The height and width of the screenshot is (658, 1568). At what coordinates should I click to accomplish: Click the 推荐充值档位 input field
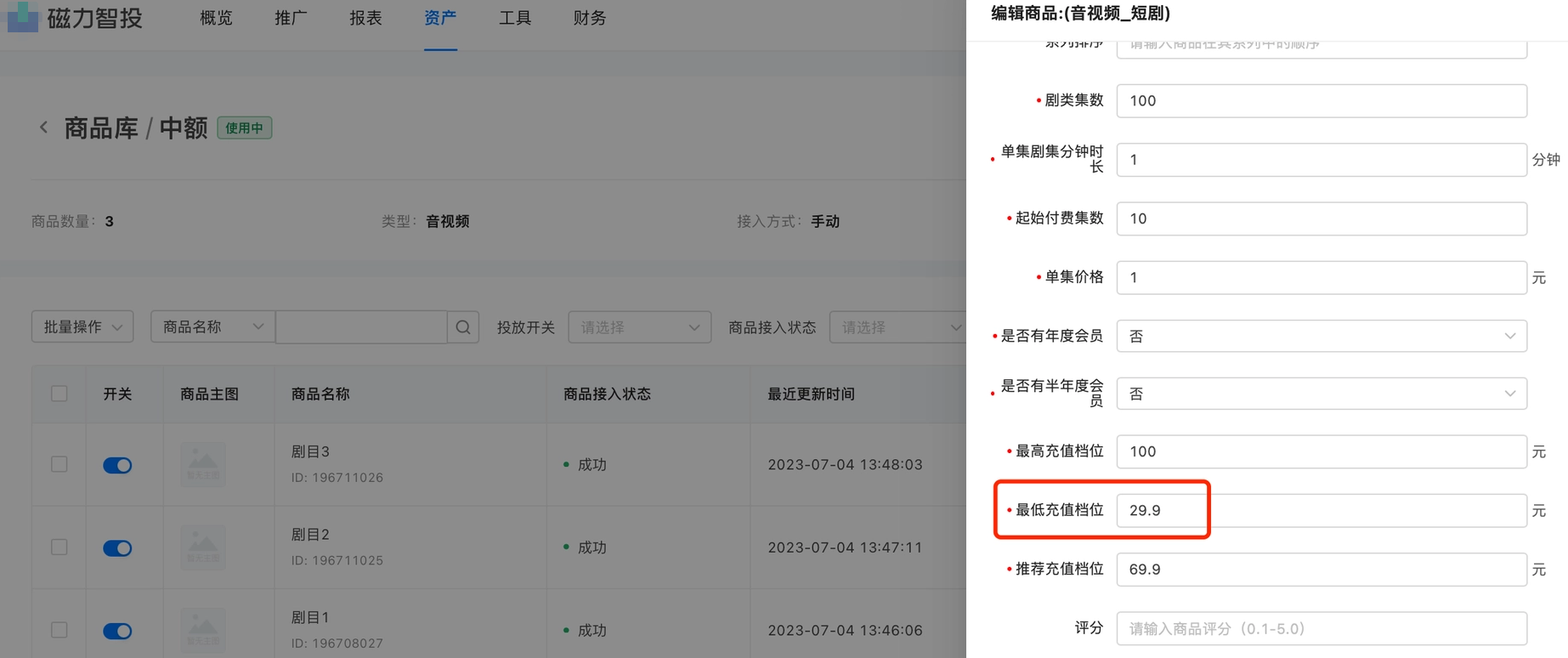1322,569
